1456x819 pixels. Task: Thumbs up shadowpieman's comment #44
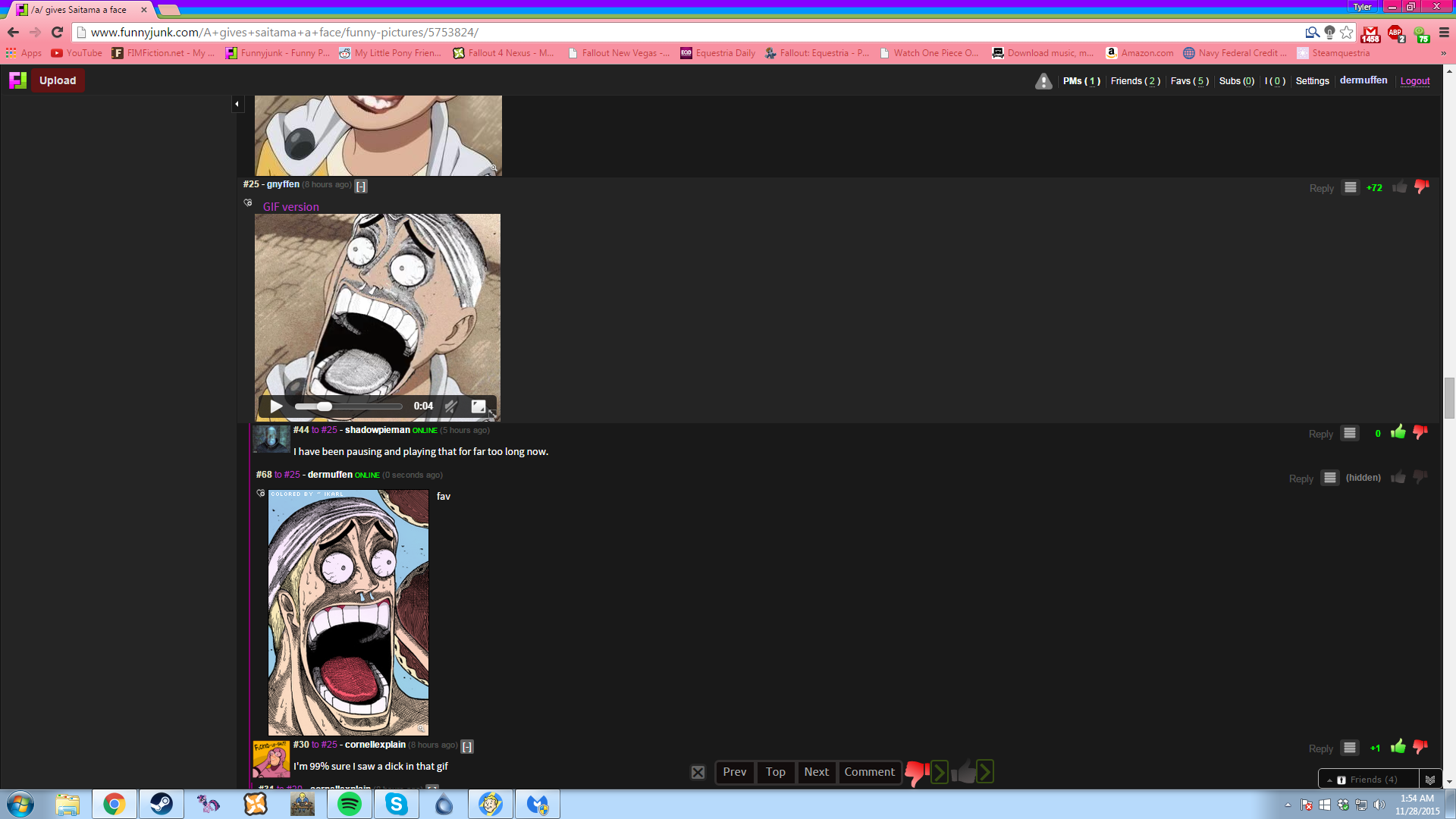pyautogui.click(x=1398, y=433)
